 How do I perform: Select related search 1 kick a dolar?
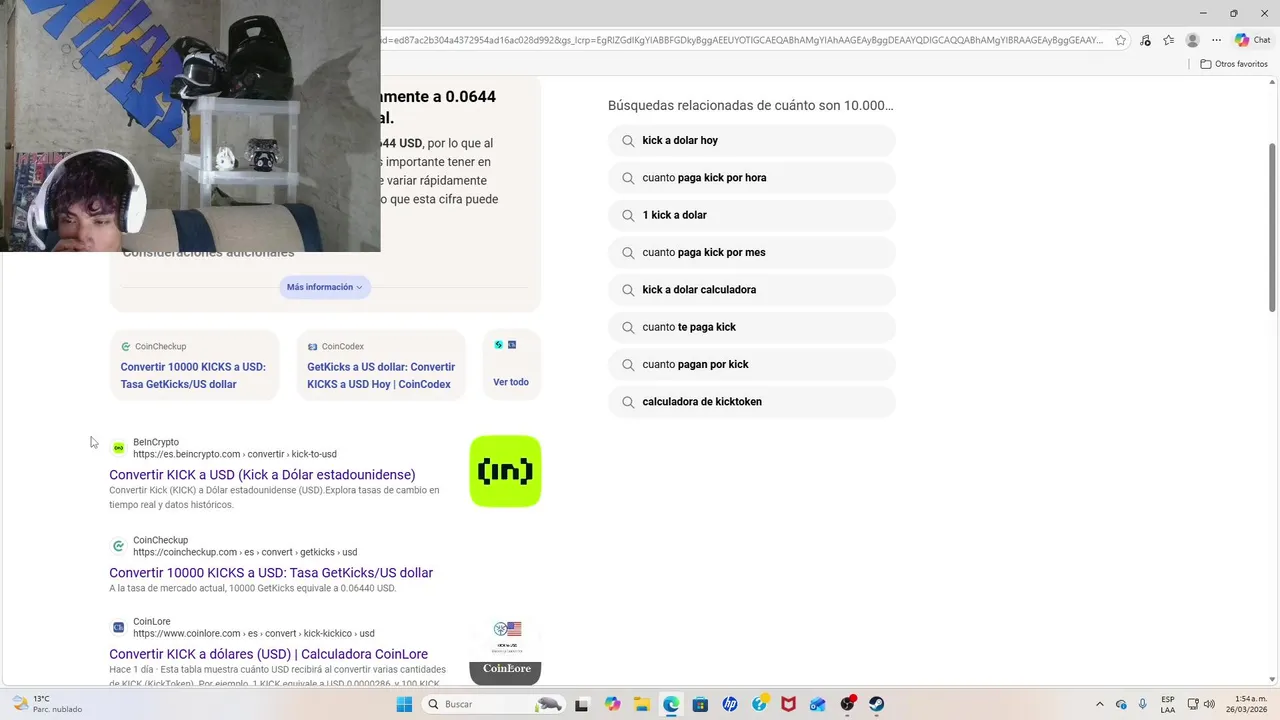point(751,215)
